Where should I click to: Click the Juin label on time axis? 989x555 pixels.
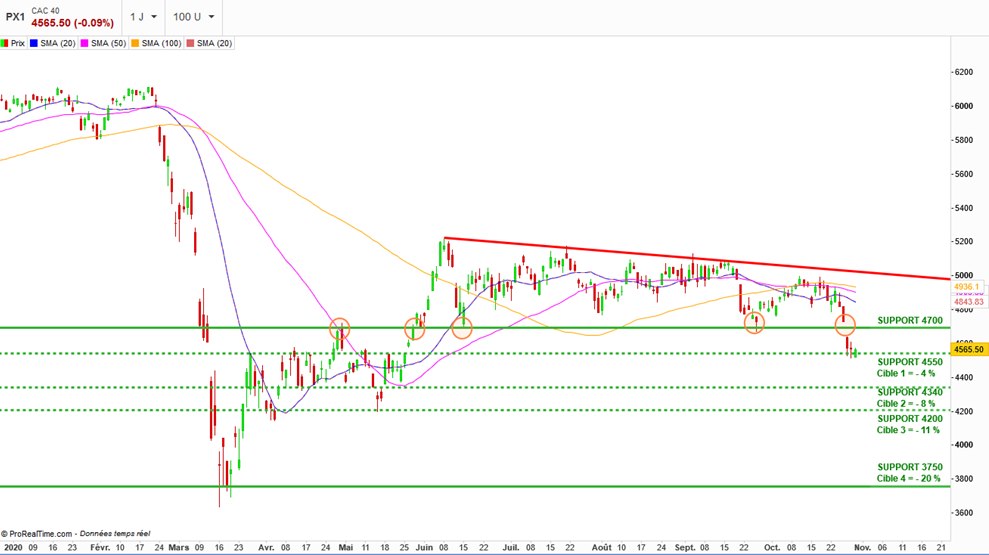[x=427, y=548]
